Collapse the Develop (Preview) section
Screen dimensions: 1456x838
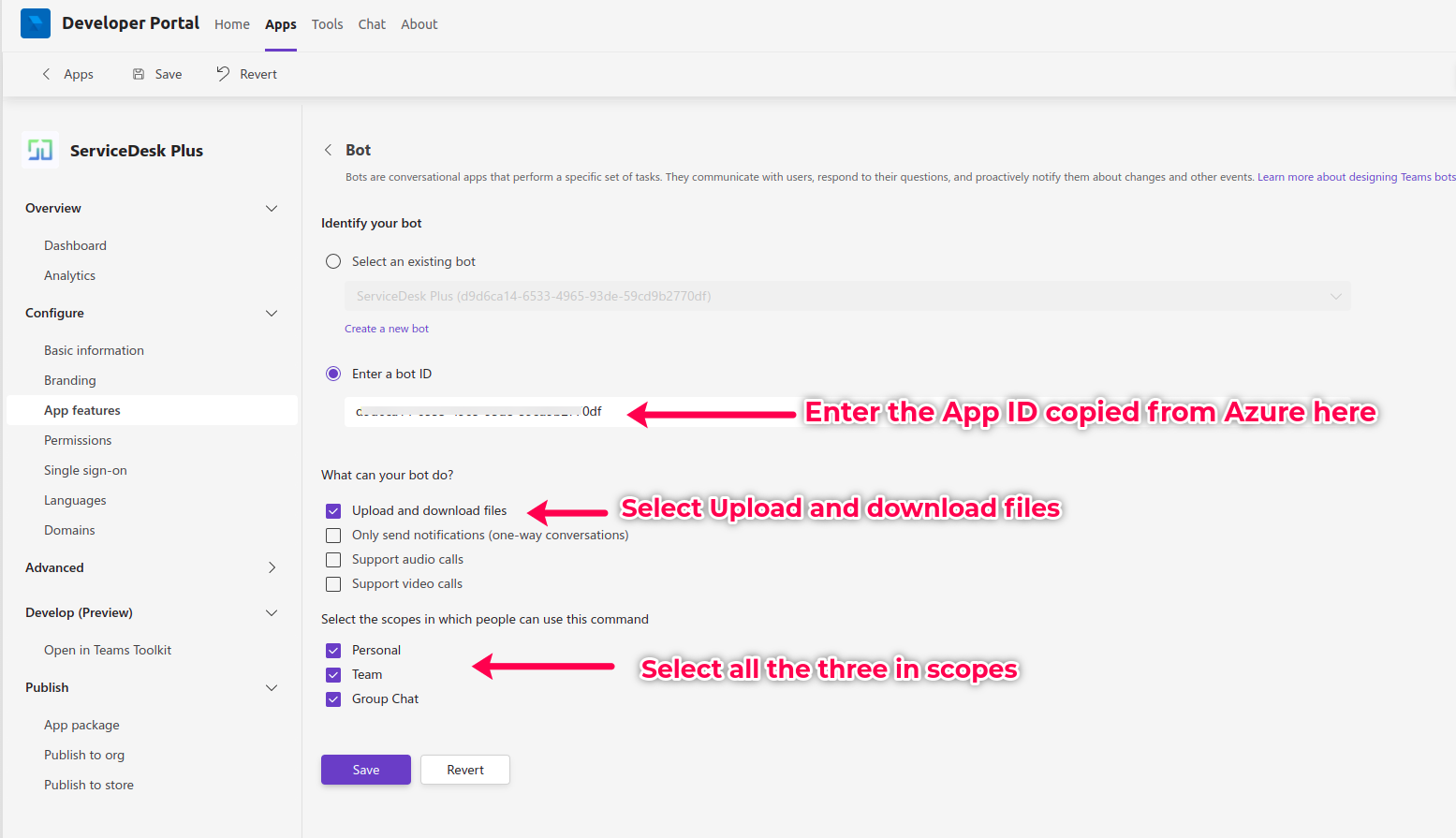272,612
